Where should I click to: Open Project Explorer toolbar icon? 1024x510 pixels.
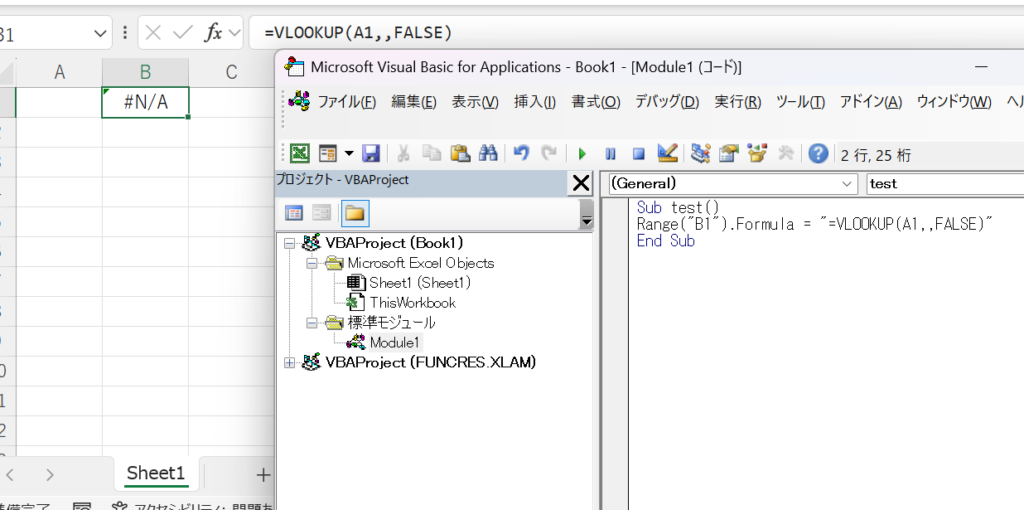click(x=700, y=153)
